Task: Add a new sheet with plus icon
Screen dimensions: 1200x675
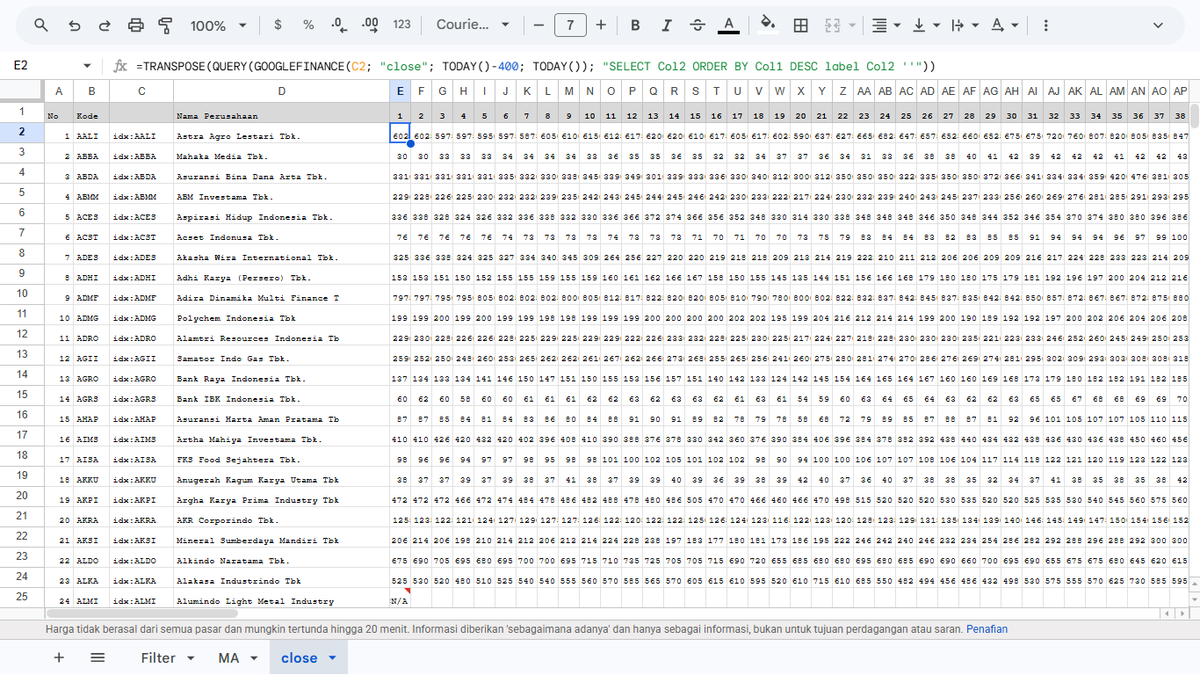Action: pyautogui.click(x=59, y=658)
